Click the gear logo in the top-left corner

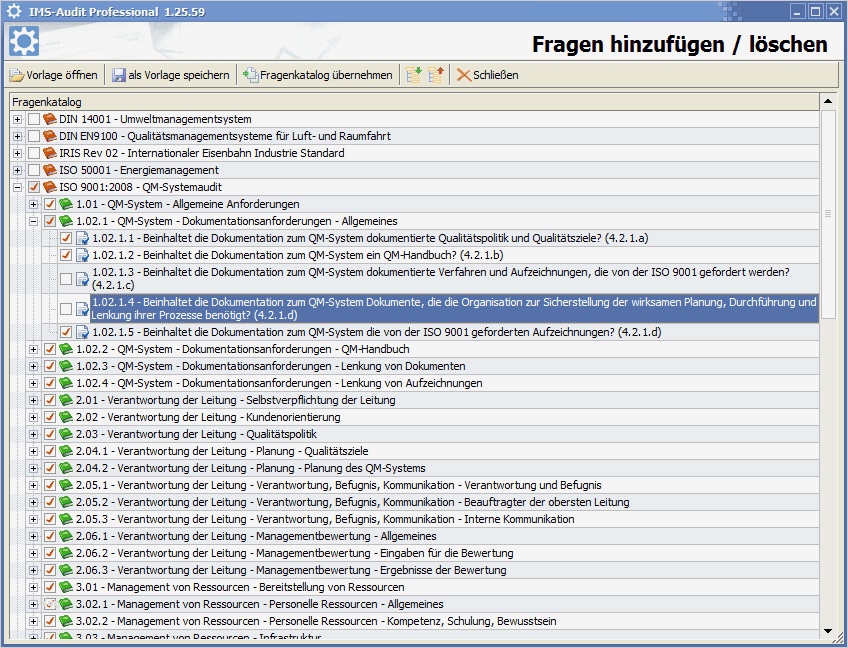pyautogui.click(x=23, y=42)
